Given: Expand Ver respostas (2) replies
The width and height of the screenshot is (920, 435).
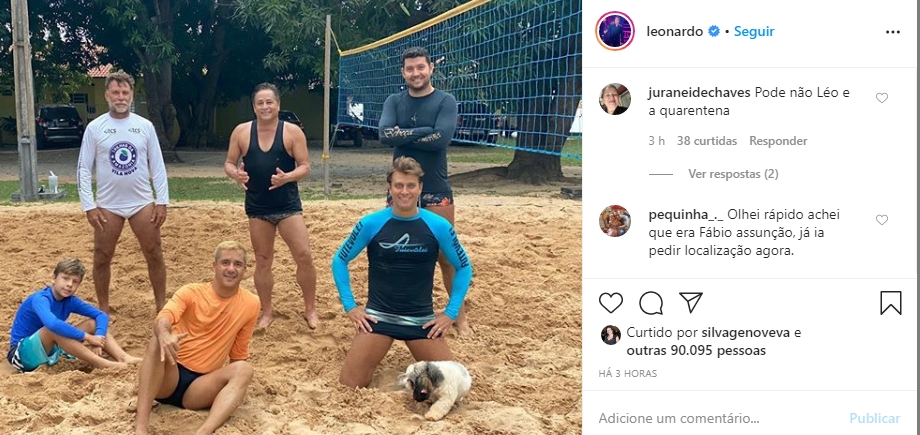Looking at the screenshot, I should point(733,174).
